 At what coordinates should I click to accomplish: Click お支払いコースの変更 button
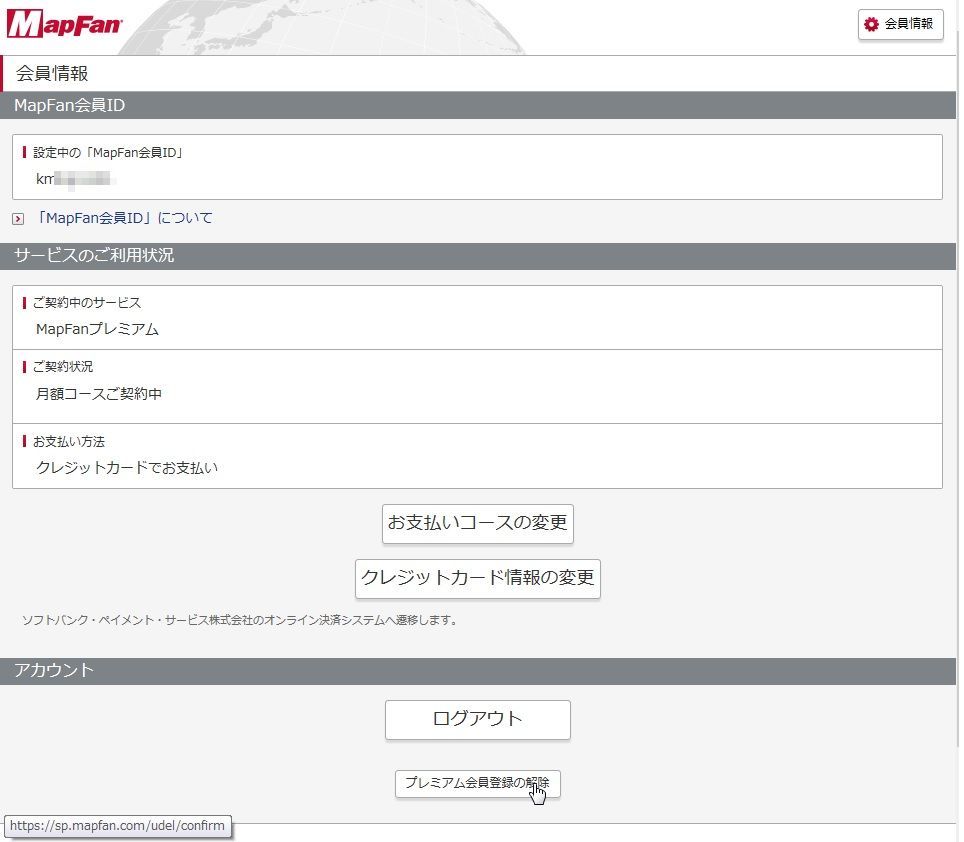pyautogui.click(x=478, y=523)
